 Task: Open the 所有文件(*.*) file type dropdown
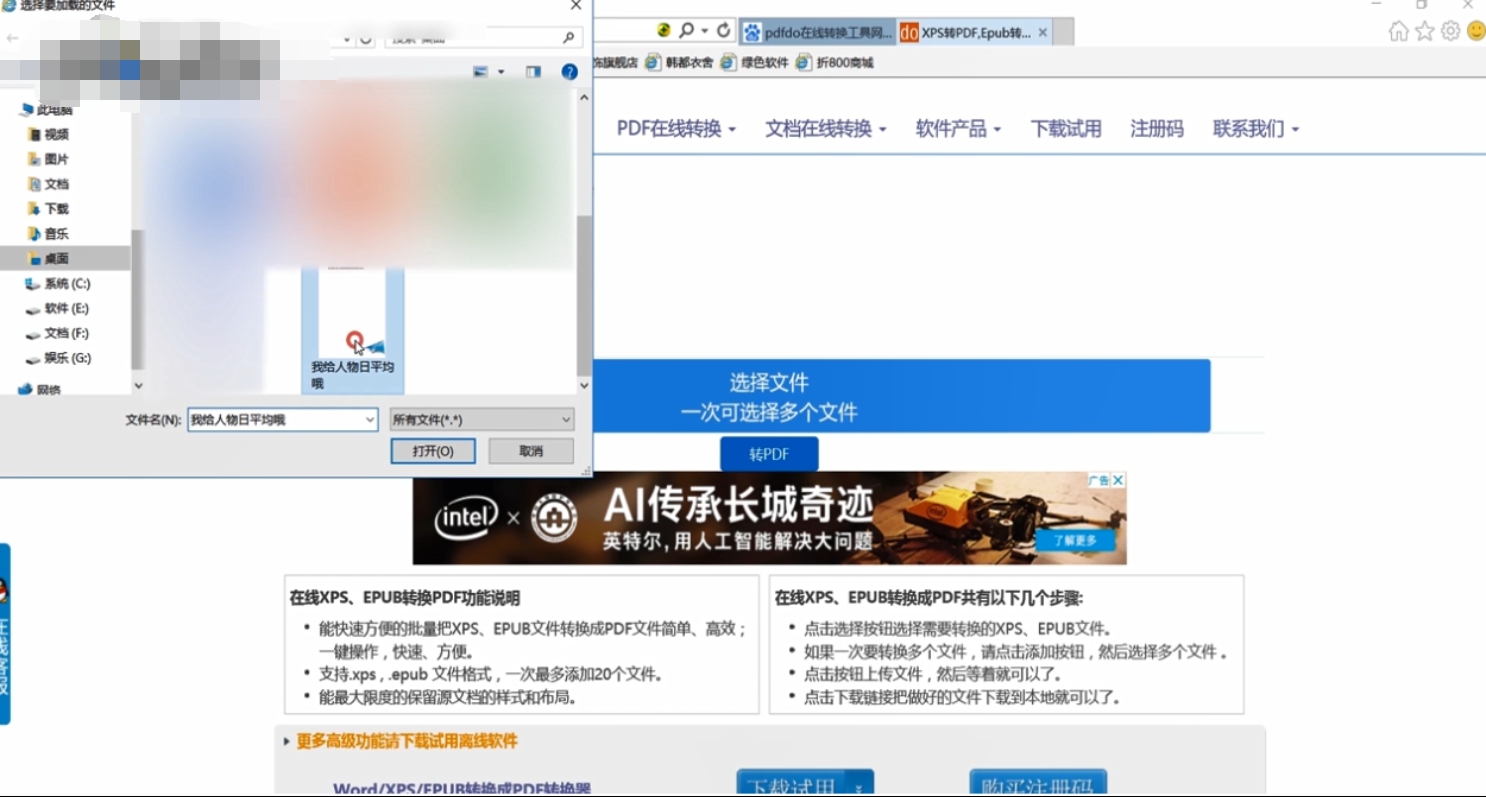(x=482, y=420)
